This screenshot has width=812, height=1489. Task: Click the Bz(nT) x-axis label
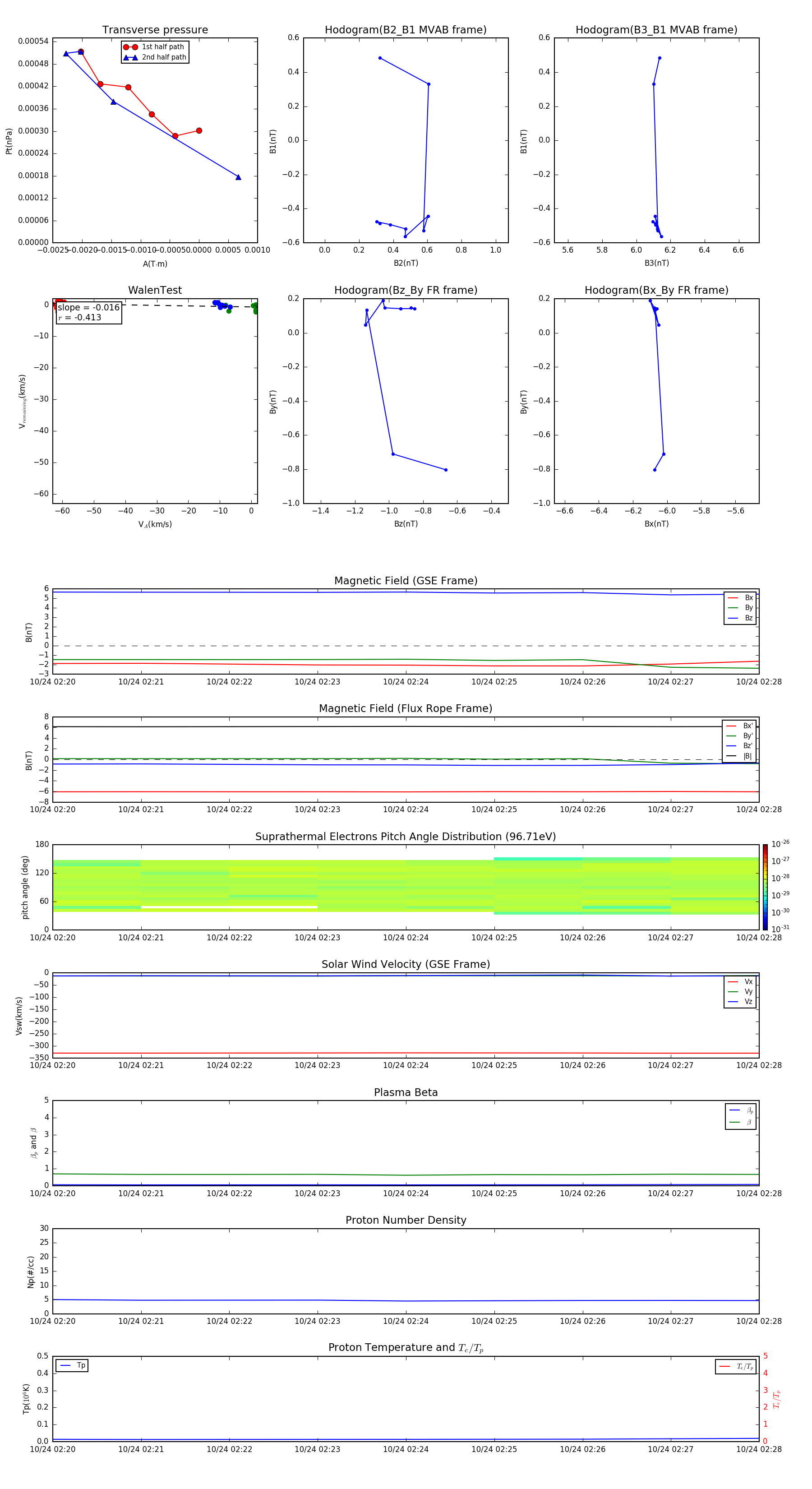click(x=406, y=524)
